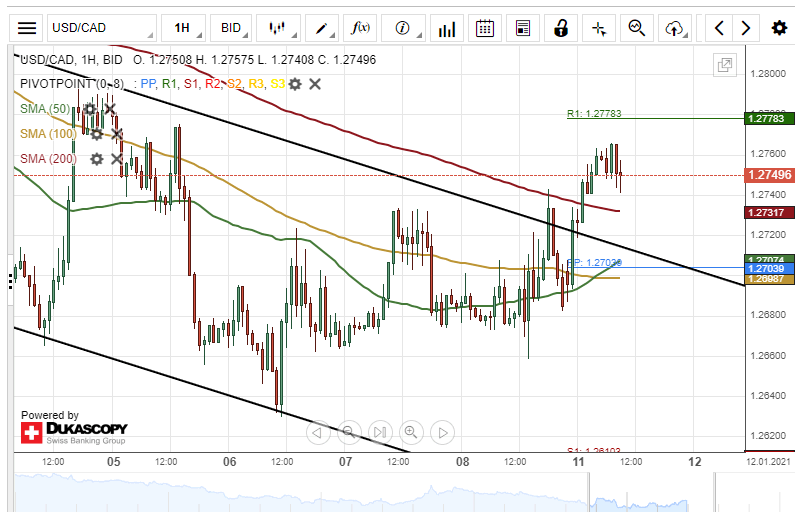The image size is (799, 521).
Task: Switch the BID price side dropdown
Action: pos(231,28)
